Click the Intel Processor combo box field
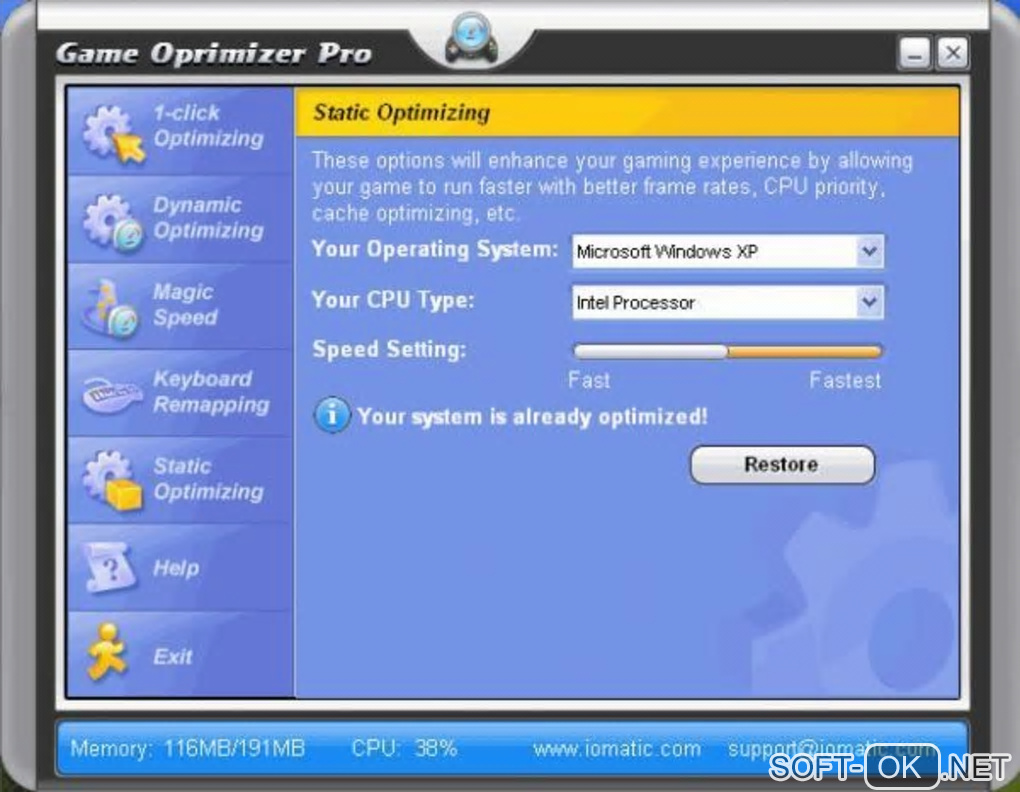The width and height of the screenshot is (1020, 792). pos(728,302)
